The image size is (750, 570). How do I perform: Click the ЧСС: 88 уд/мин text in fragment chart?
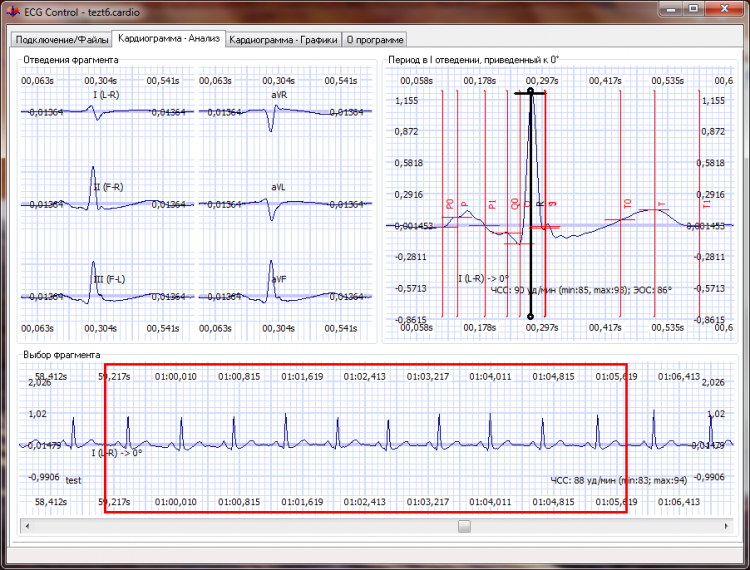click(x=618, y=480)
